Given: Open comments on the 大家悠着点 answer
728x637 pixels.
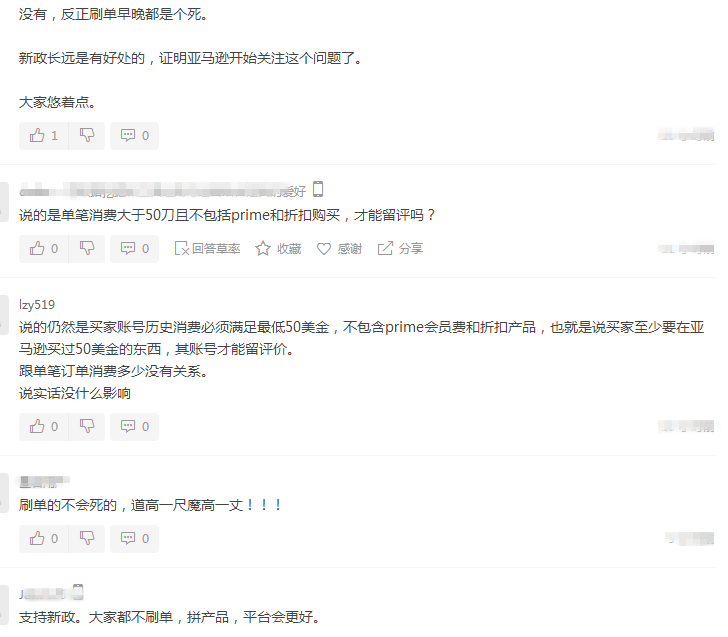Looking at the screenshot, I should [135, 136].
